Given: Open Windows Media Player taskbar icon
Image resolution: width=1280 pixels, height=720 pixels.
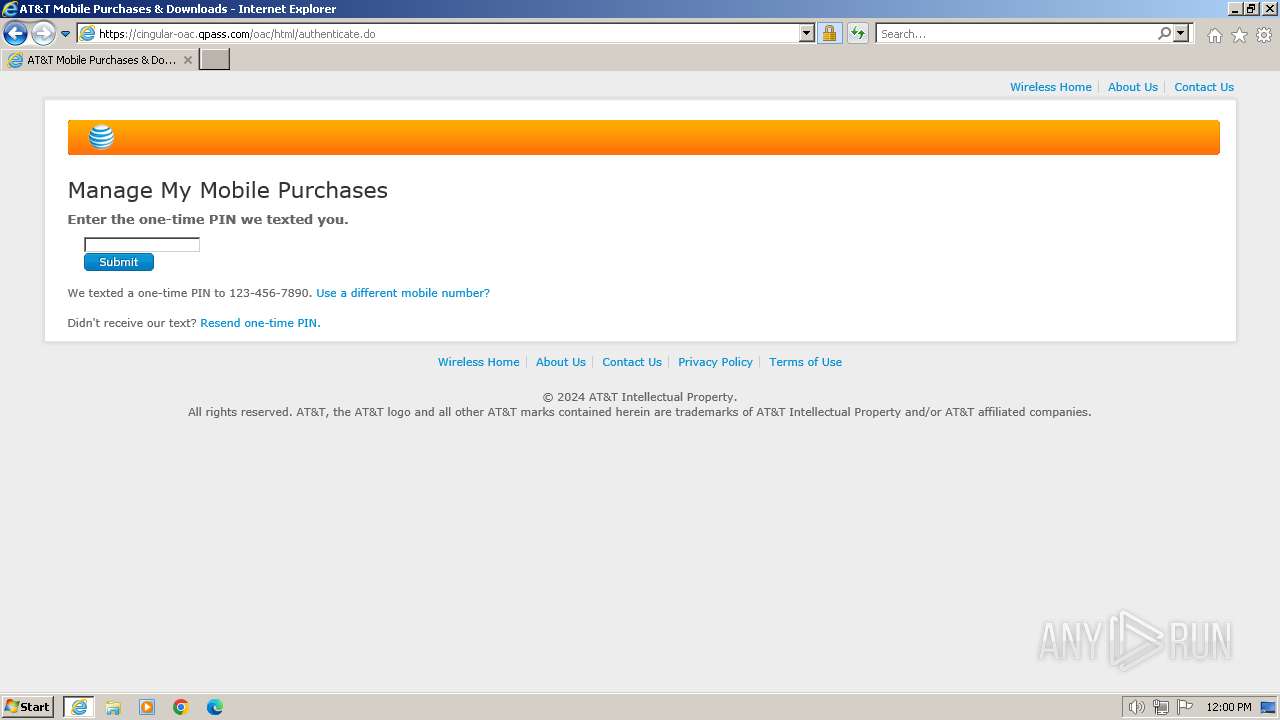Looking at the screenshot, I should (x=147, y=707).
